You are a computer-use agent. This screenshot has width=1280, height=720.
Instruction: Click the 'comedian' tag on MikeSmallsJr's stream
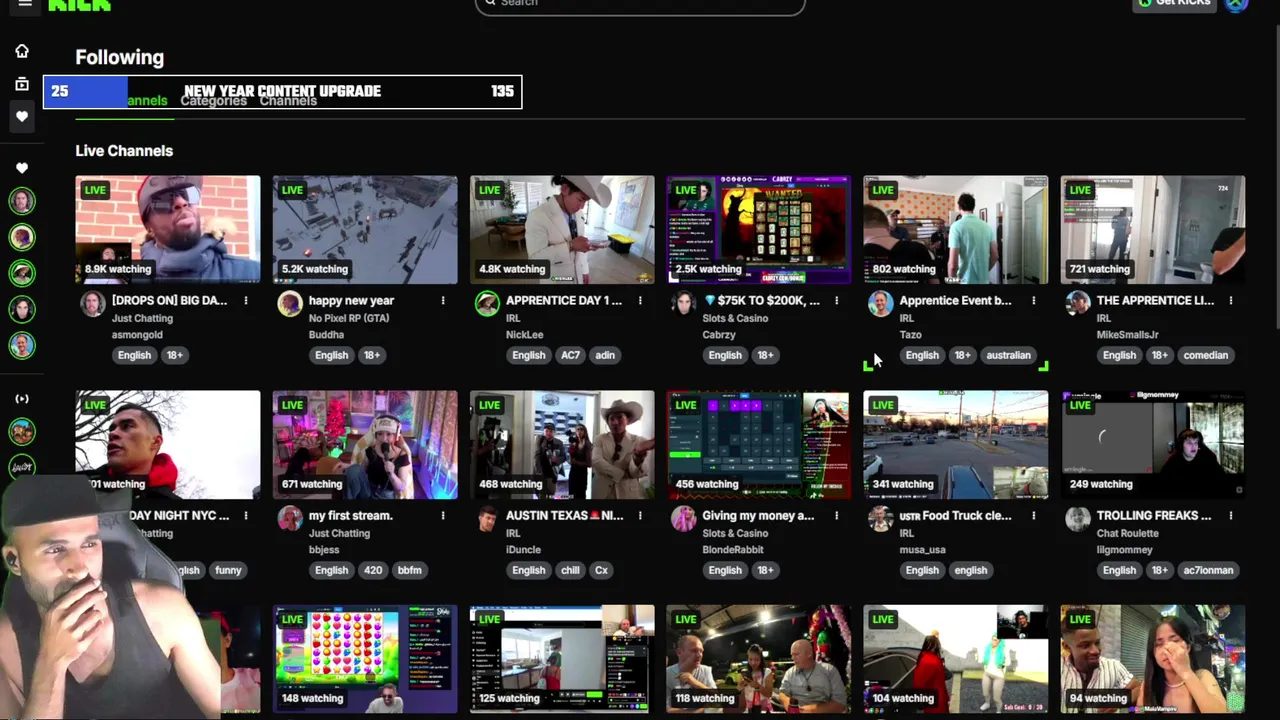[x=1205, y=355]
